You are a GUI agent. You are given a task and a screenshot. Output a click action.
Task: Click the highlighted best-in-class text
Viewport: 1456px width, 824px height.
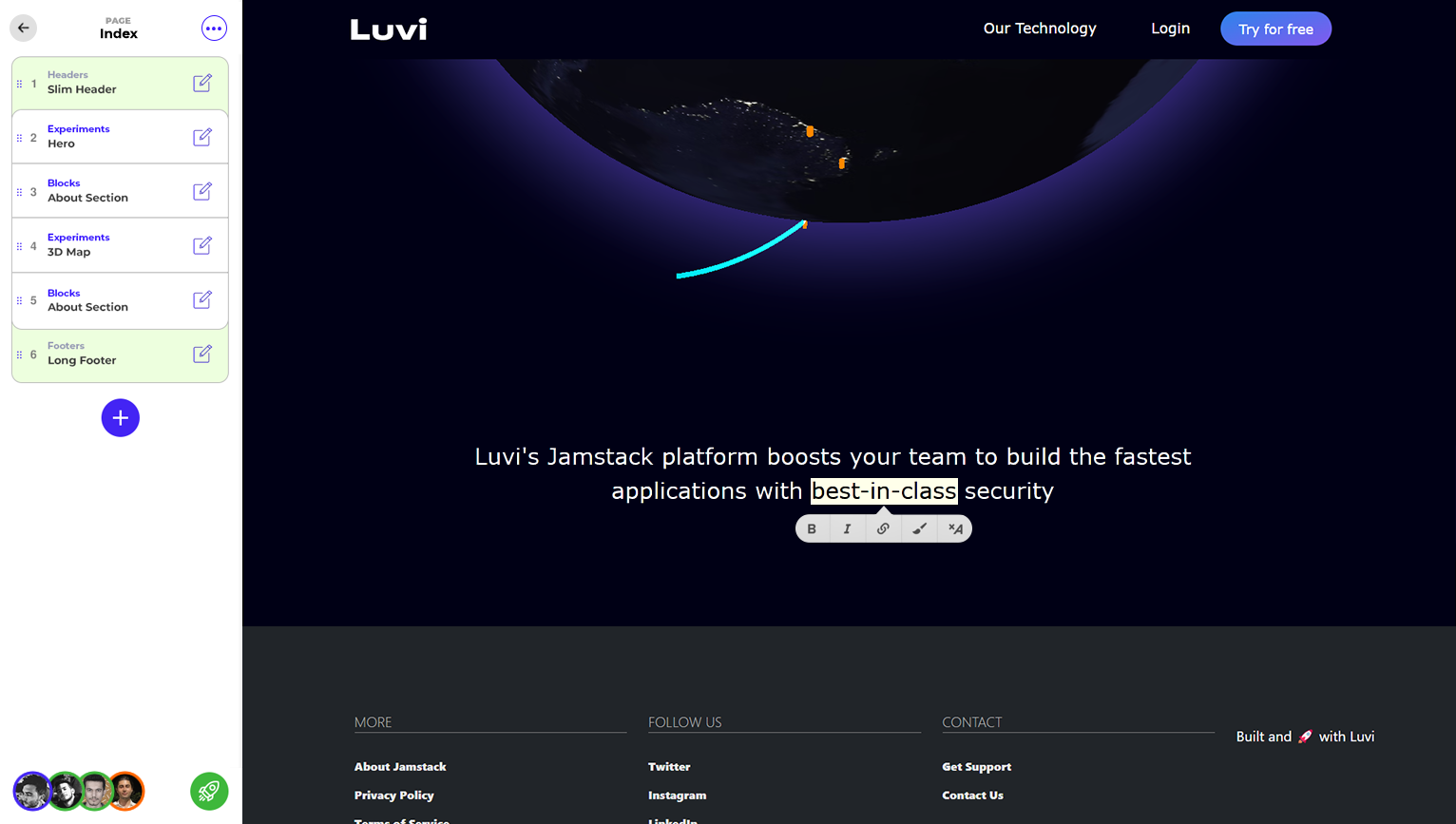(x=884, y=490)
